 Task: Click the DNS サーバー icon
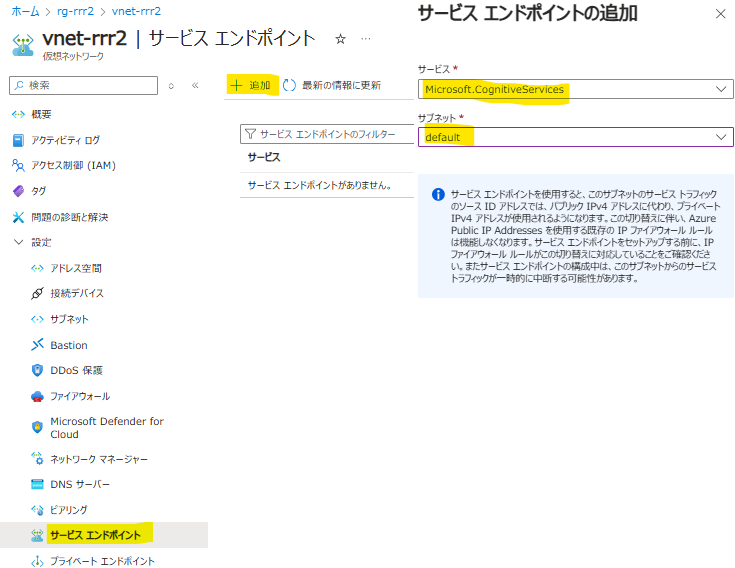point(37,484)
